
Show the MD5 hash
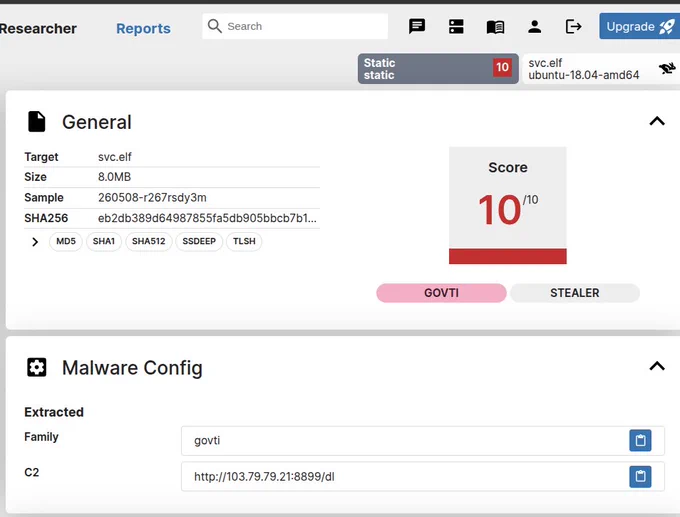66,241
